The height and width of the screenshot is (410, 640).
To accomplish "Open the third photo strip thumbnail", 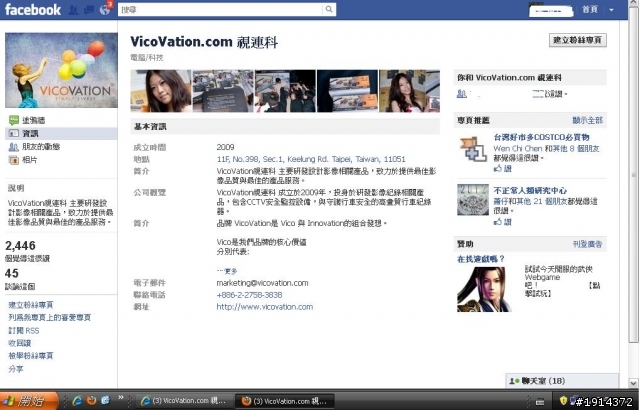I will 285,91.
